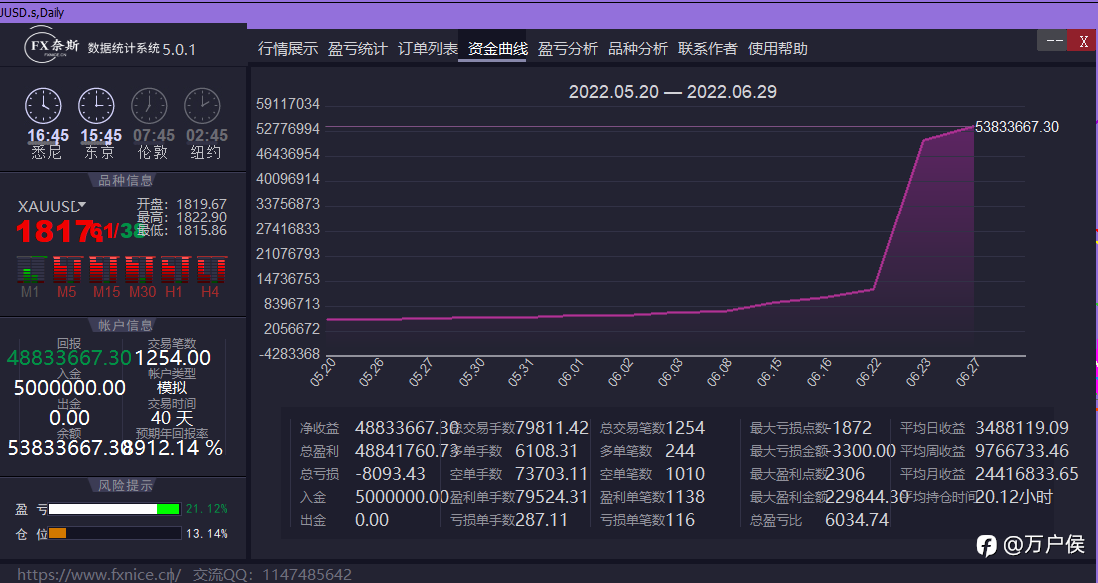This screenshot has height=583, width=1098.
Task: Click the 59117034 top y-axis label
Action: tap(288, 104)
